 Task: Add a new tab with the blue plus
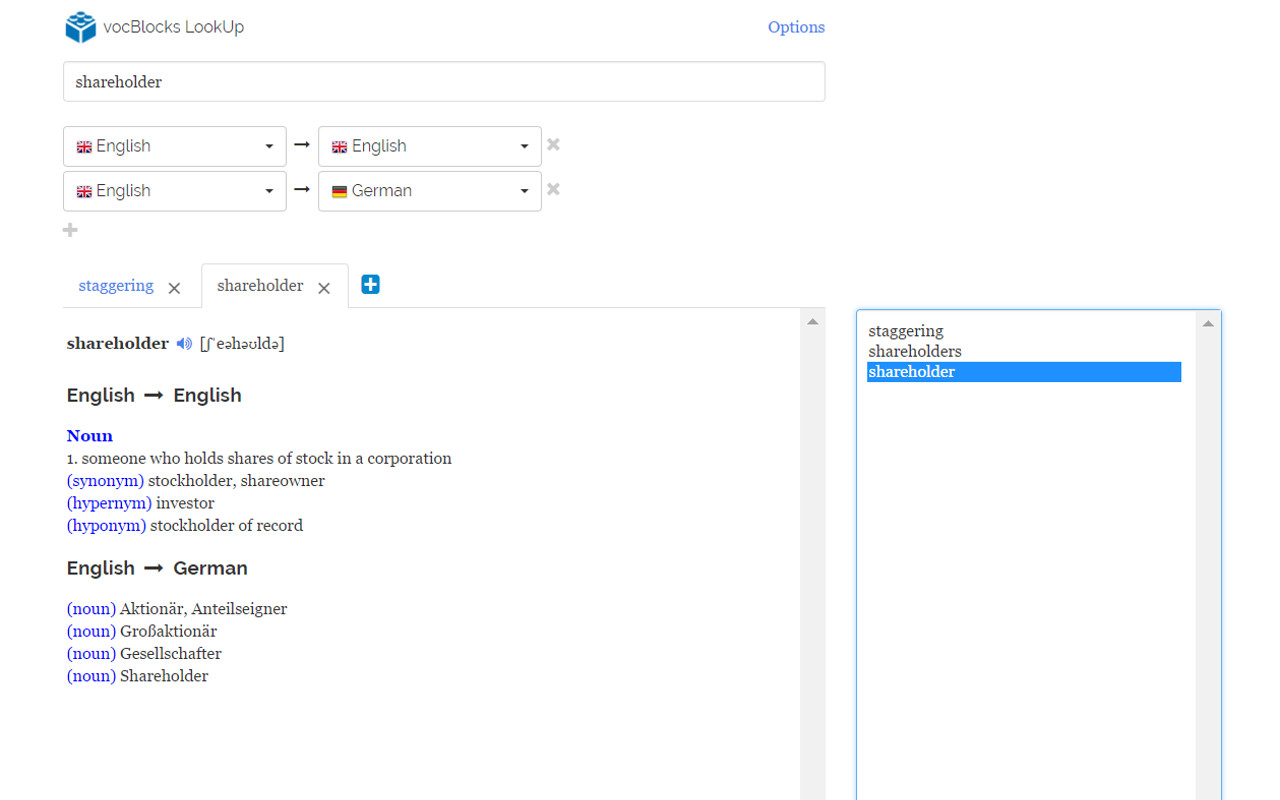coord(370,285)
